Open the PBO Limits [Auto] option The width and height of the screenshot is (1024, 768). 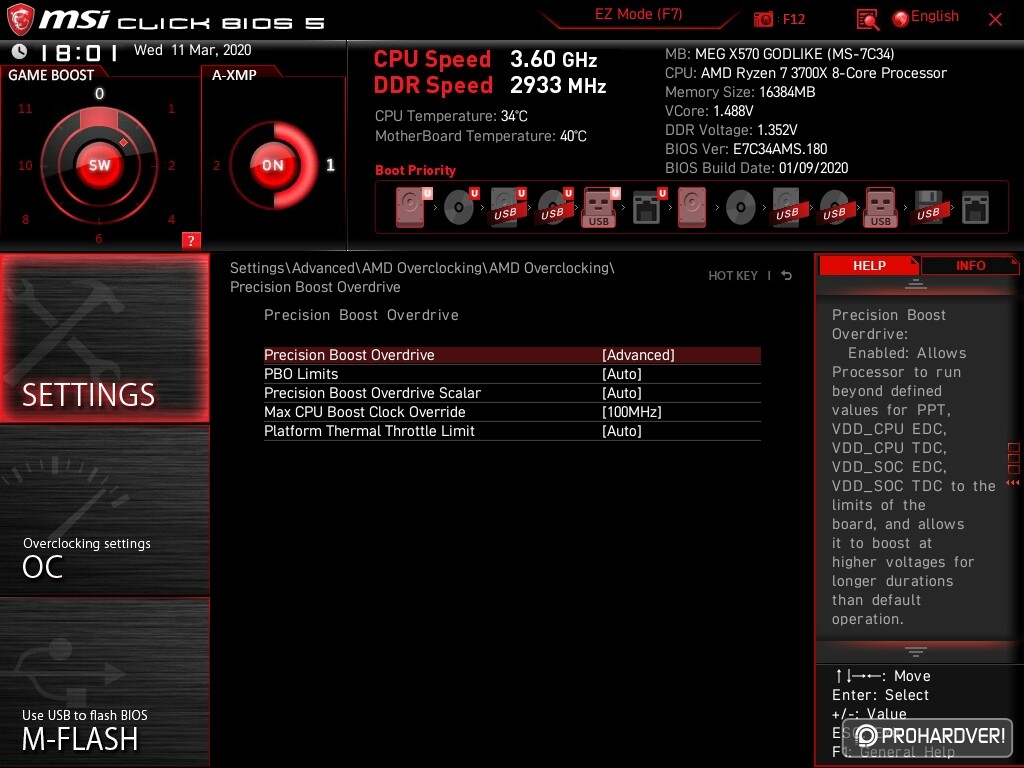click(512, 374)
